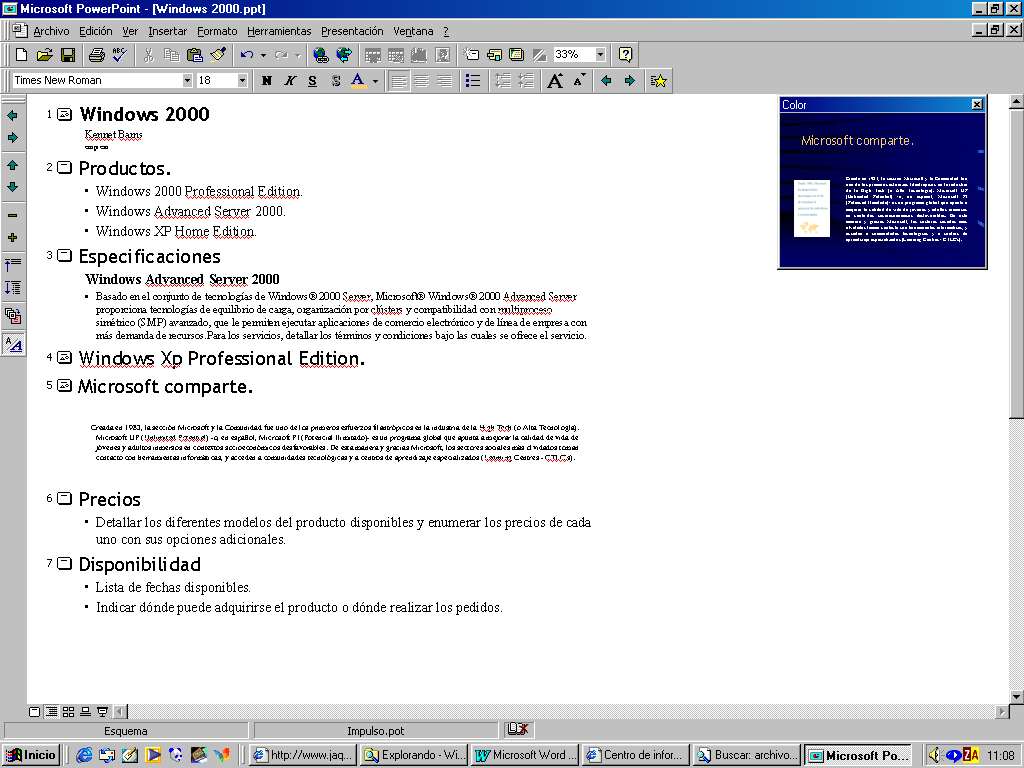Insert hyperlink globe icon
Image resolution: width=1024 pixels, height=768 pixels.
point(320,55)
